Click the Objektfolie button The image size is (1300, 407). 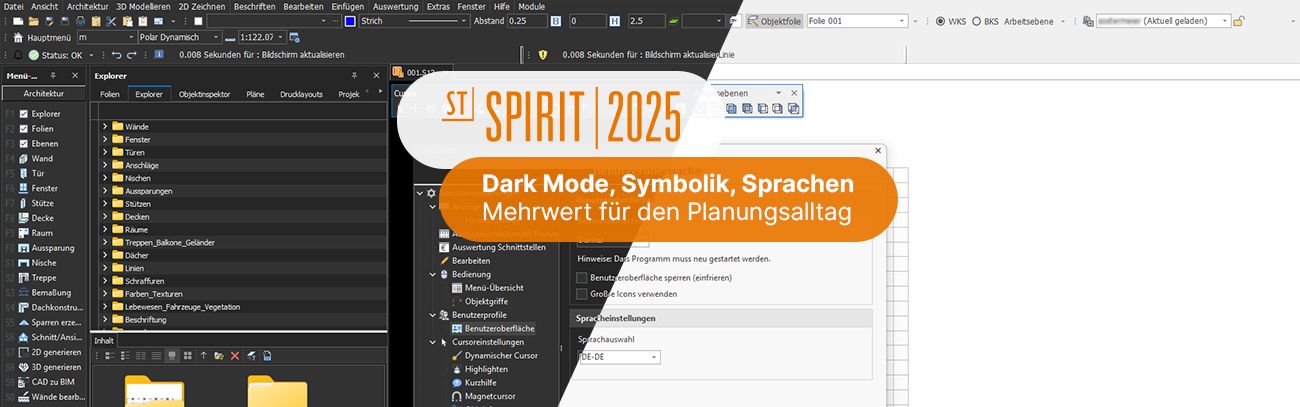pos(773,21)
